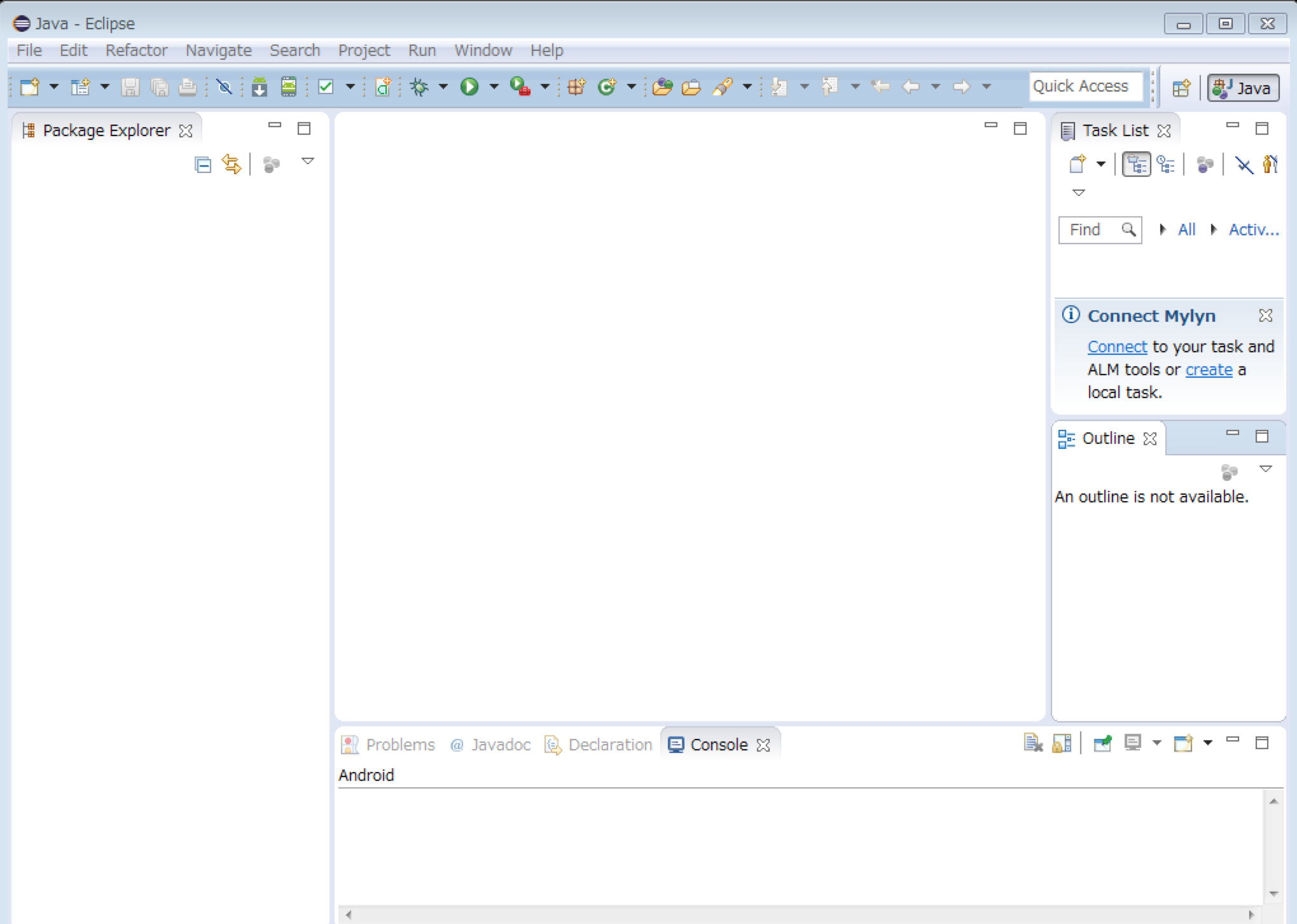Click the Open Perspective icon
The height and width of the screenshot is (924, 1297).
point(1181,88)
